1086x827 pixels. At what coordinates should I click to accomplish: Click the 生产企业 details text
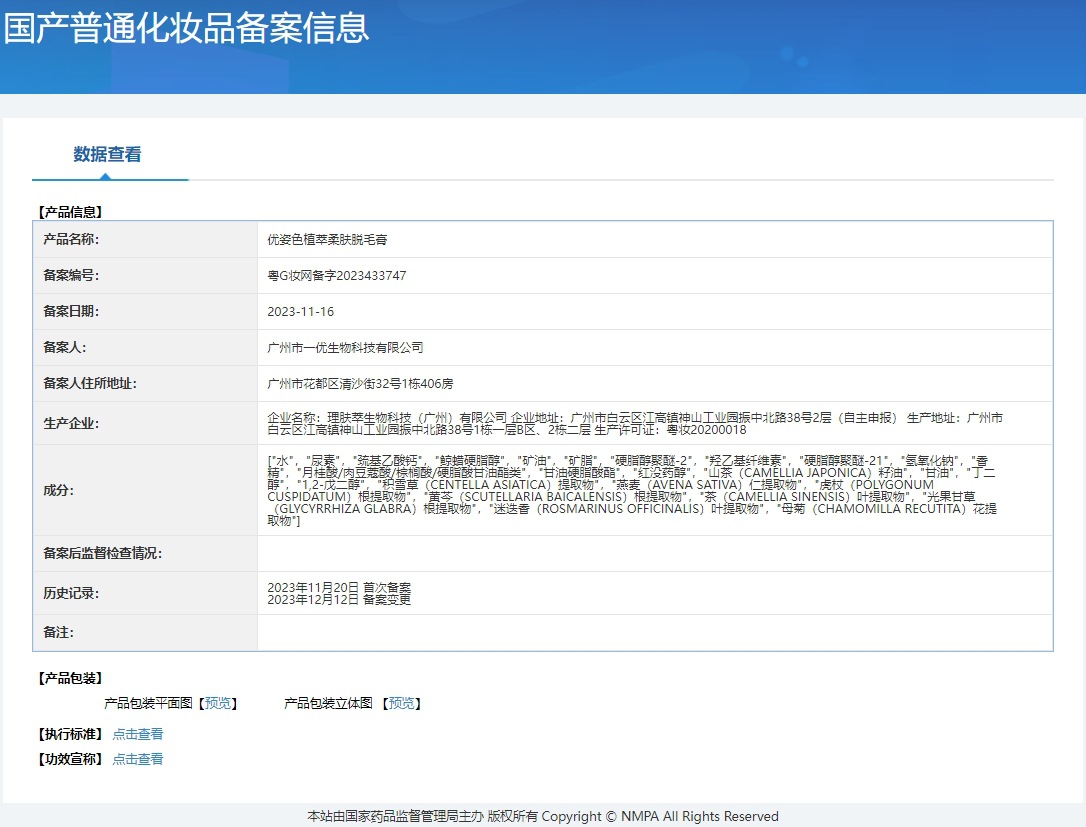[x=635, y=423]
